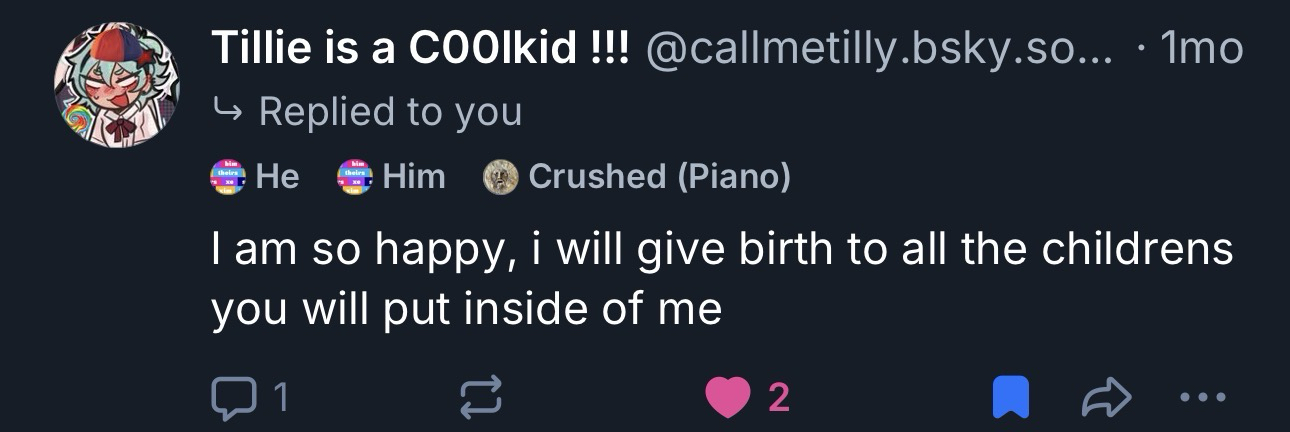The image size is (1290, 432).
Task: Click the round icon beside 'Crushed (Piano)'
Action: click(x=499, y=176)
